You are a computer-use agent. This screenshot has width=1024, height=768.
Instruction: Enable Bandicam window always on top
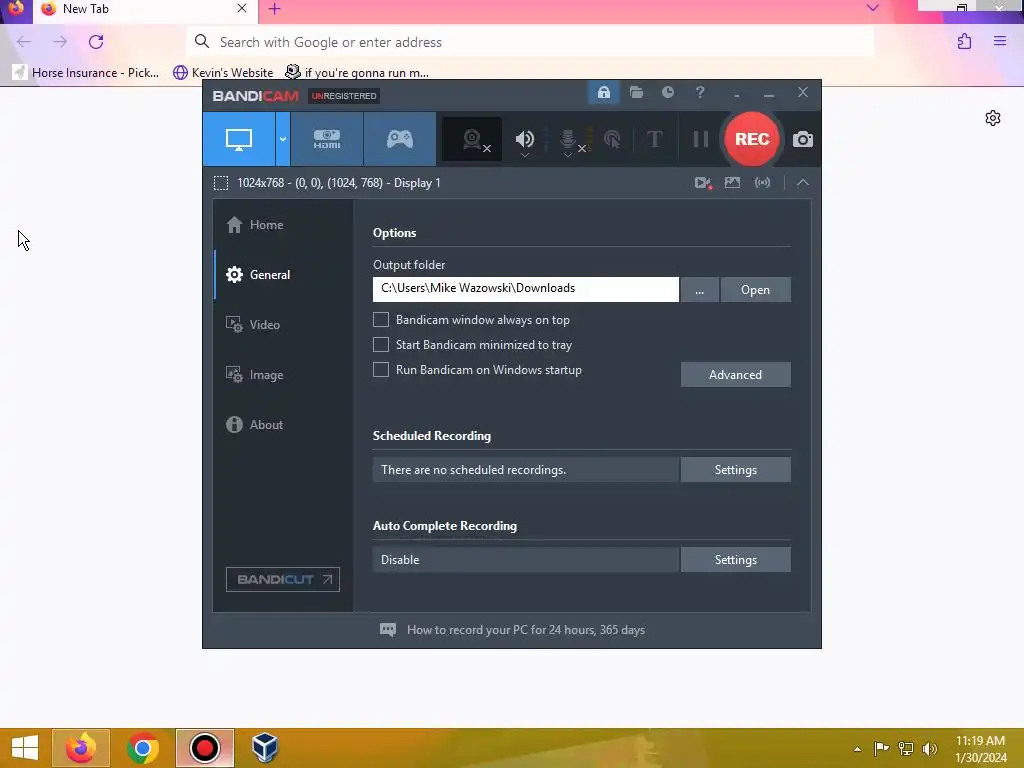click(x=381, y=319)
